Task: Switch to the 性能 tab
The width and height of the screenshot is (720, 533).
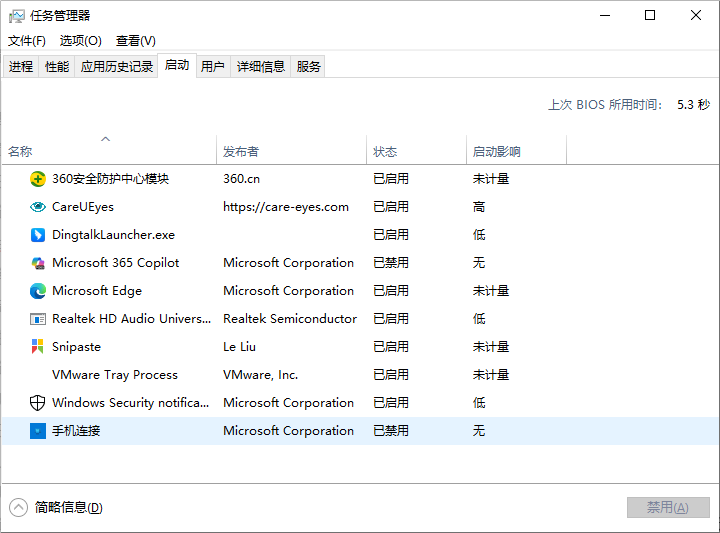Action: click(57, 67)
